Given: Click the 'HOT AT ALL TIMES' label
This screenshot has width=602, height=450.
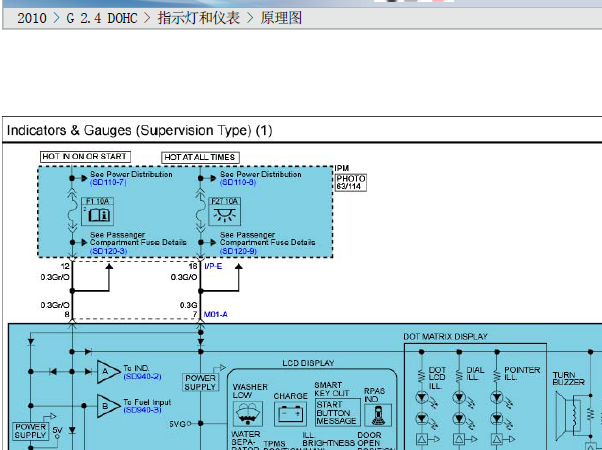Looking at the screenshot, I should [x=200, y=157].
